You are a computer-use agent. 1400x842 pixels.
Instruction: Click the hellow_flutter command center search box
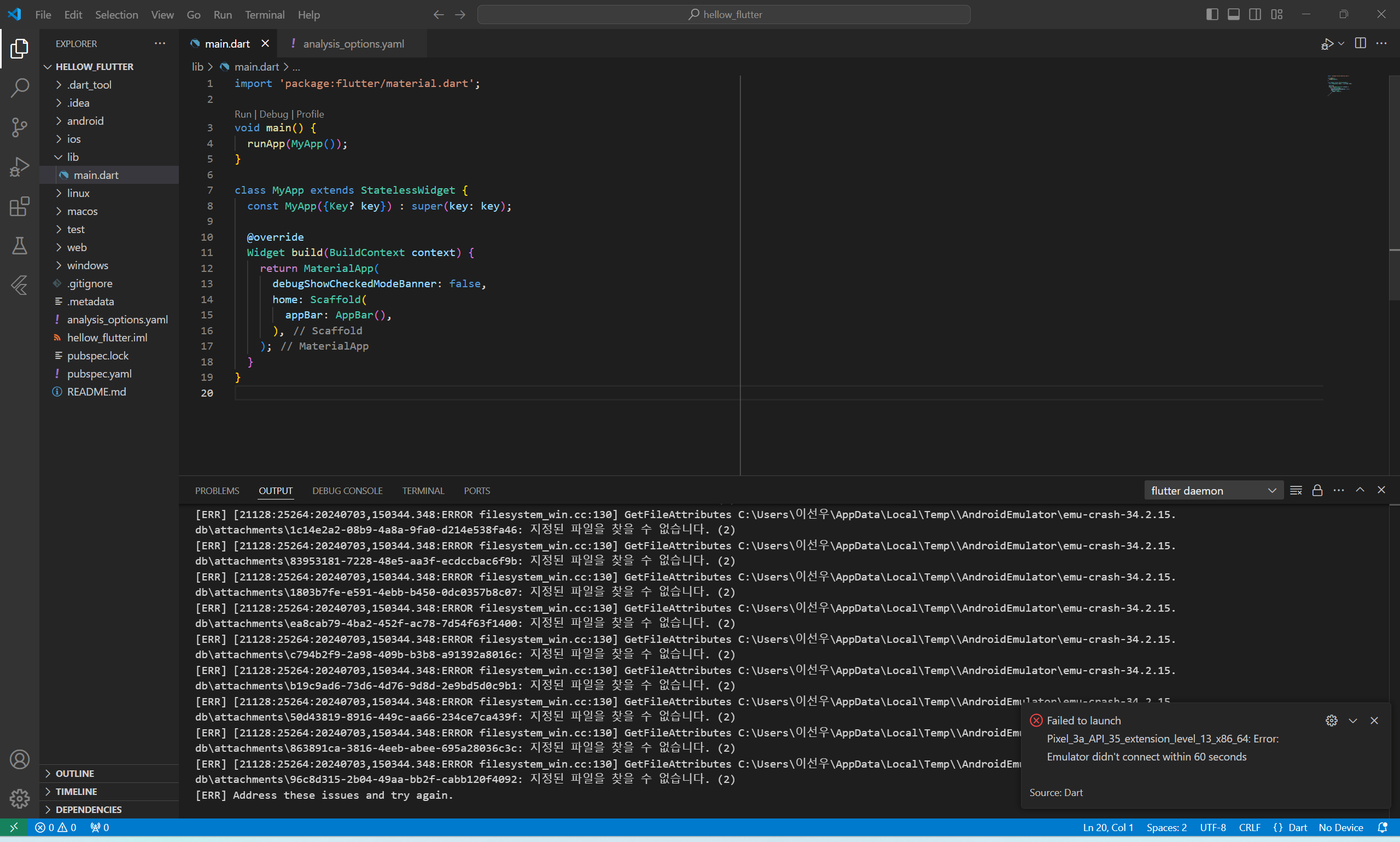click(x=724, y=15)
